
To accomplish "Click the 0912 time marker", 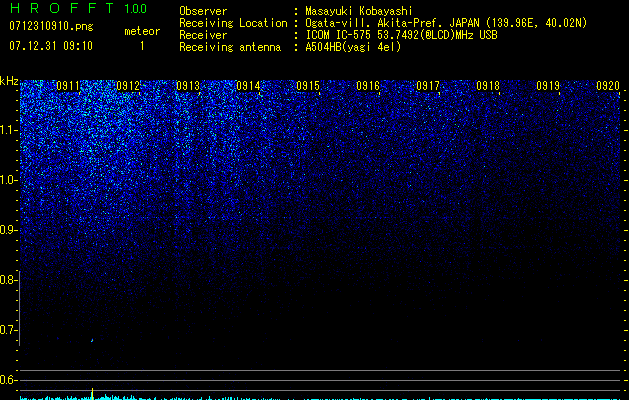I will [x=128, y=86].
